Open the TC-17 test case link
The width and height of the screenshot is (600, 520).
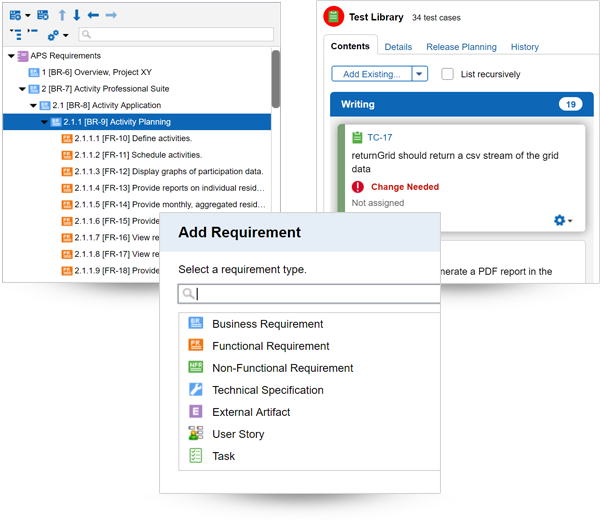380,137
